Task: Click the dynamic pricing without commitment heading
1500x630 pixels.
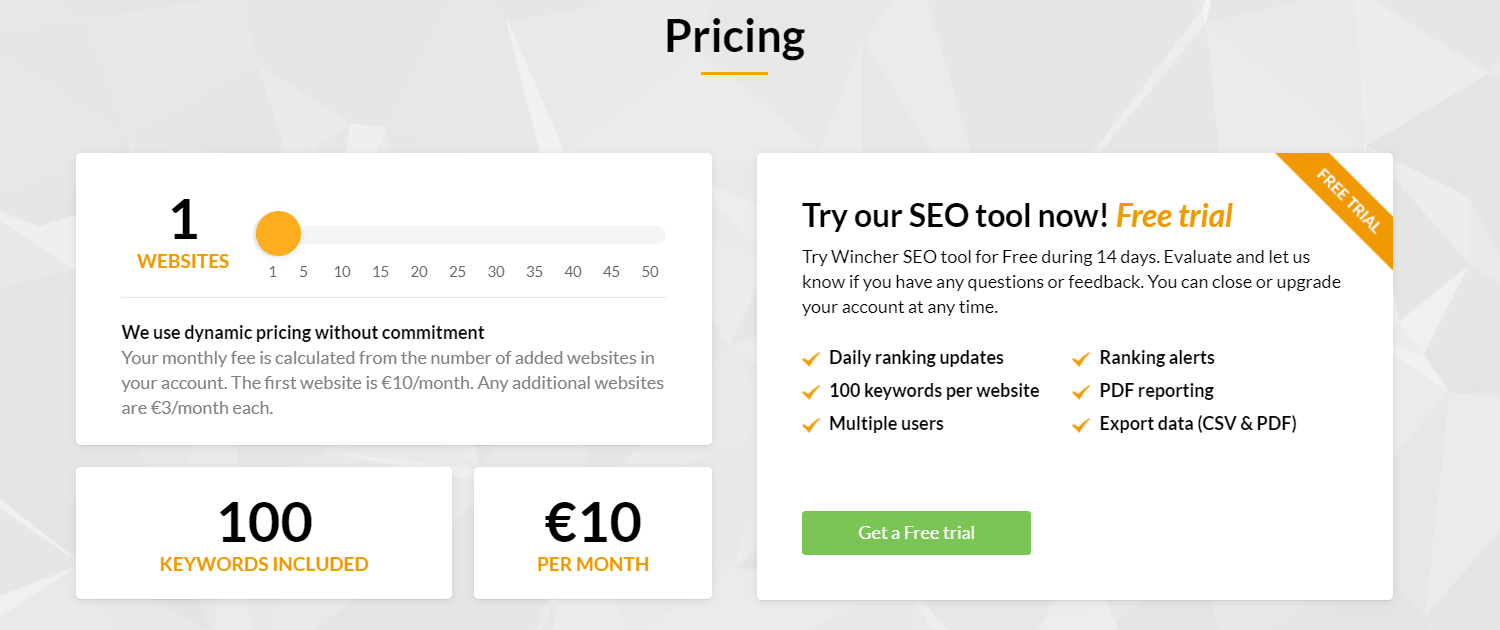Action: click(x=303, y=333)
